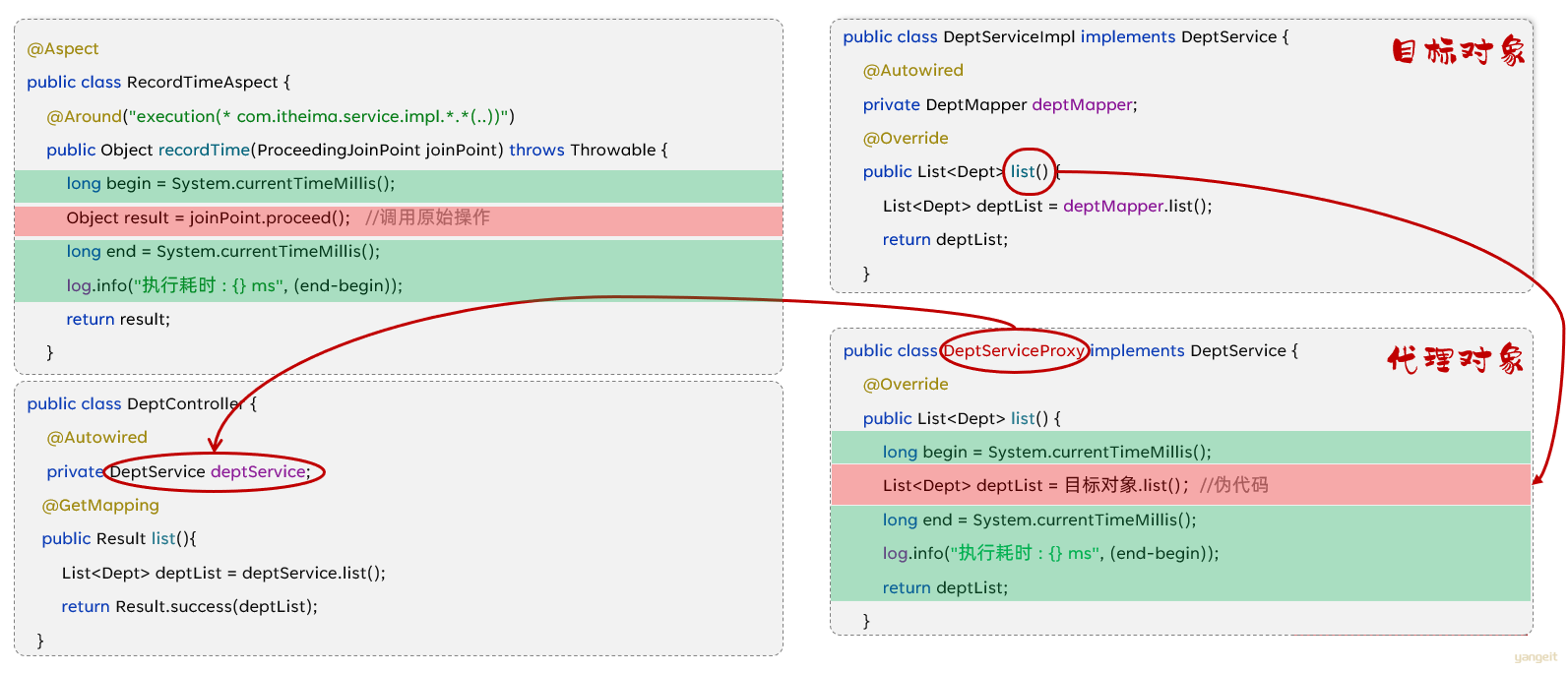Viewport: 1568px width, 673px height.
Task: Click 'implements DeptService' in the proxy class declaration
Action: (x=1188, y=351)
